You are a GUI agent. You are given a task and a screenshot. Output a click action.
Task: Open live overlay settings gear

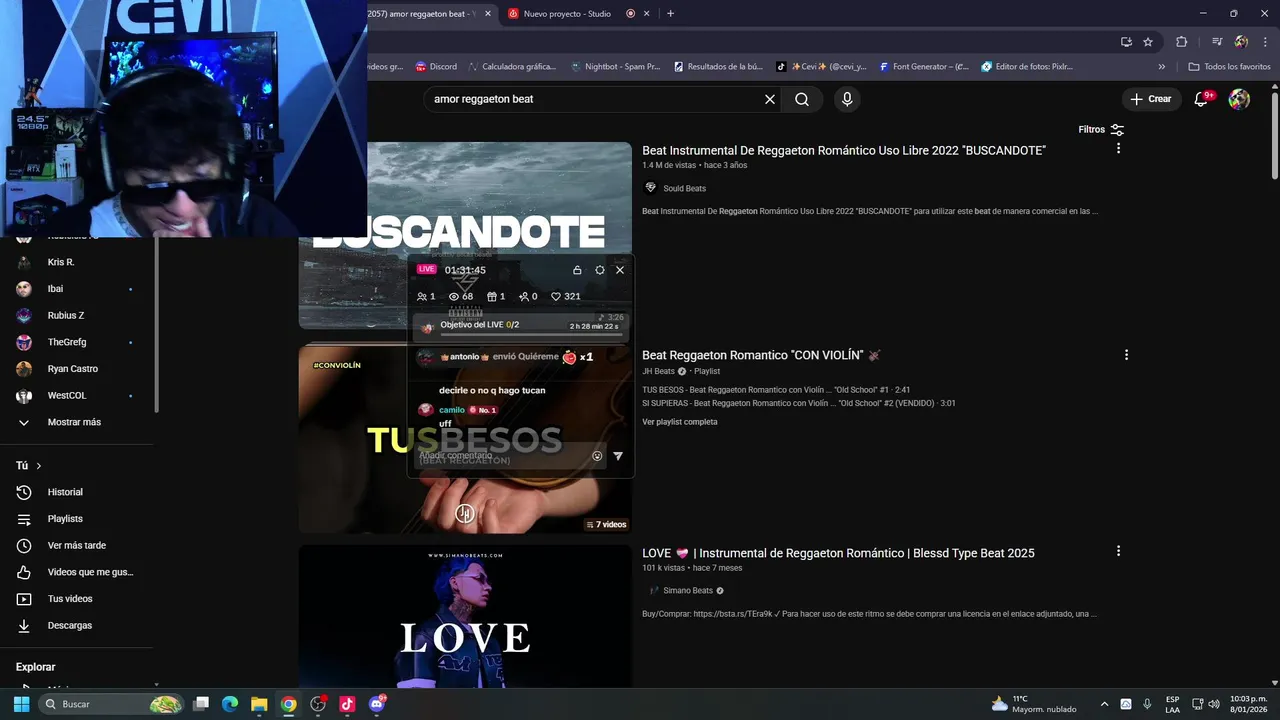click(x=600, y=270)
